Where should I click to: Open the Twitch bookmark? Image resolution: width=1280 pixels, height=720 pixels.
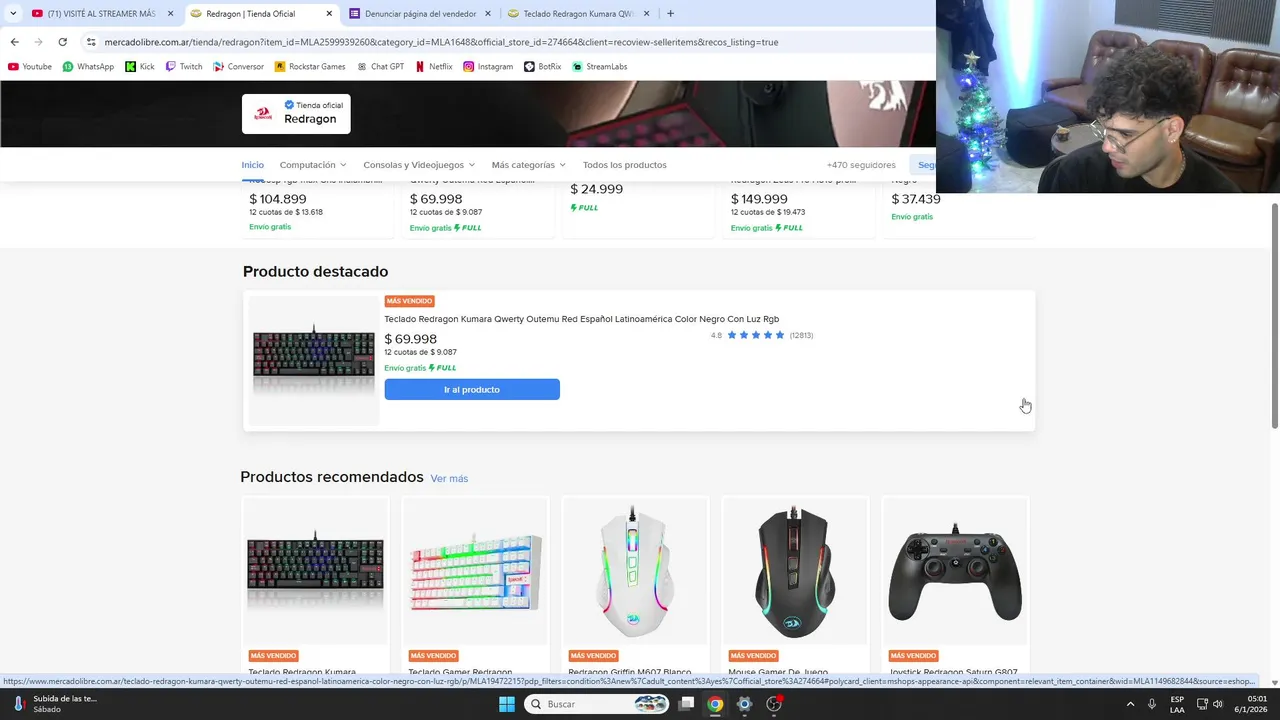tap(183, 67)
